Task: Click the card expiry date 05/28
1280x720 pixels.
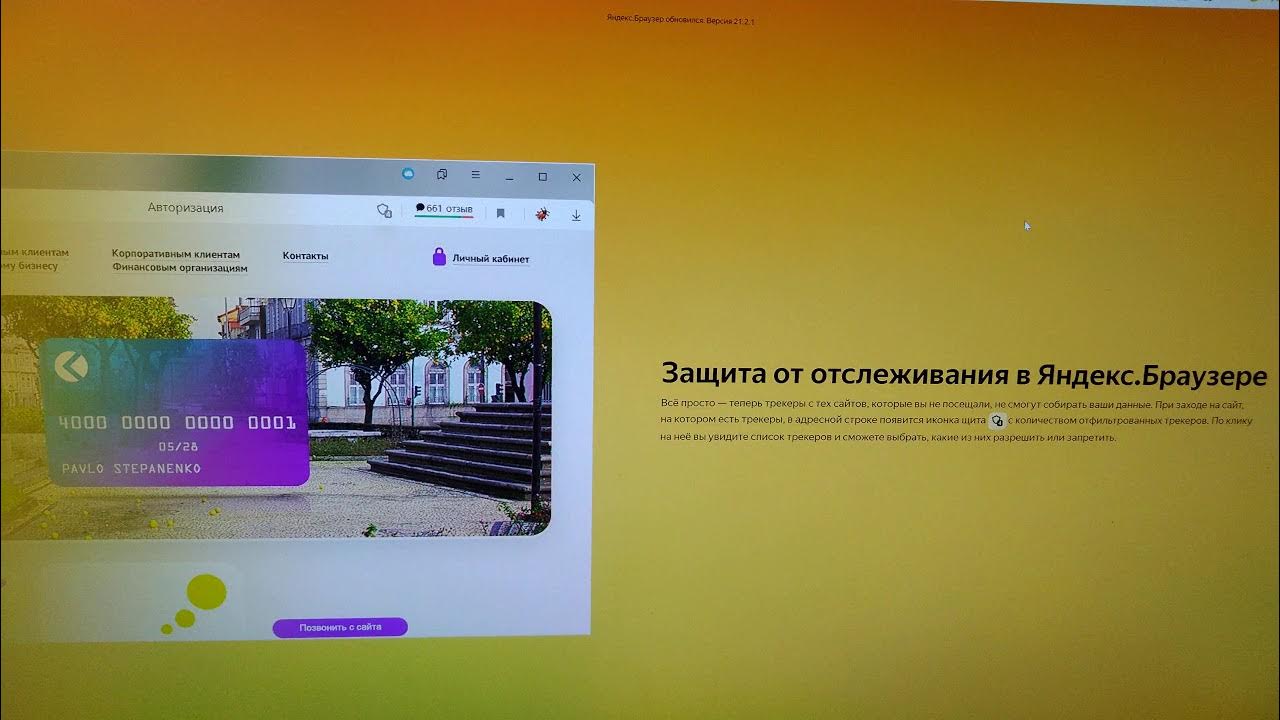Action: click(x=178, y=447)
